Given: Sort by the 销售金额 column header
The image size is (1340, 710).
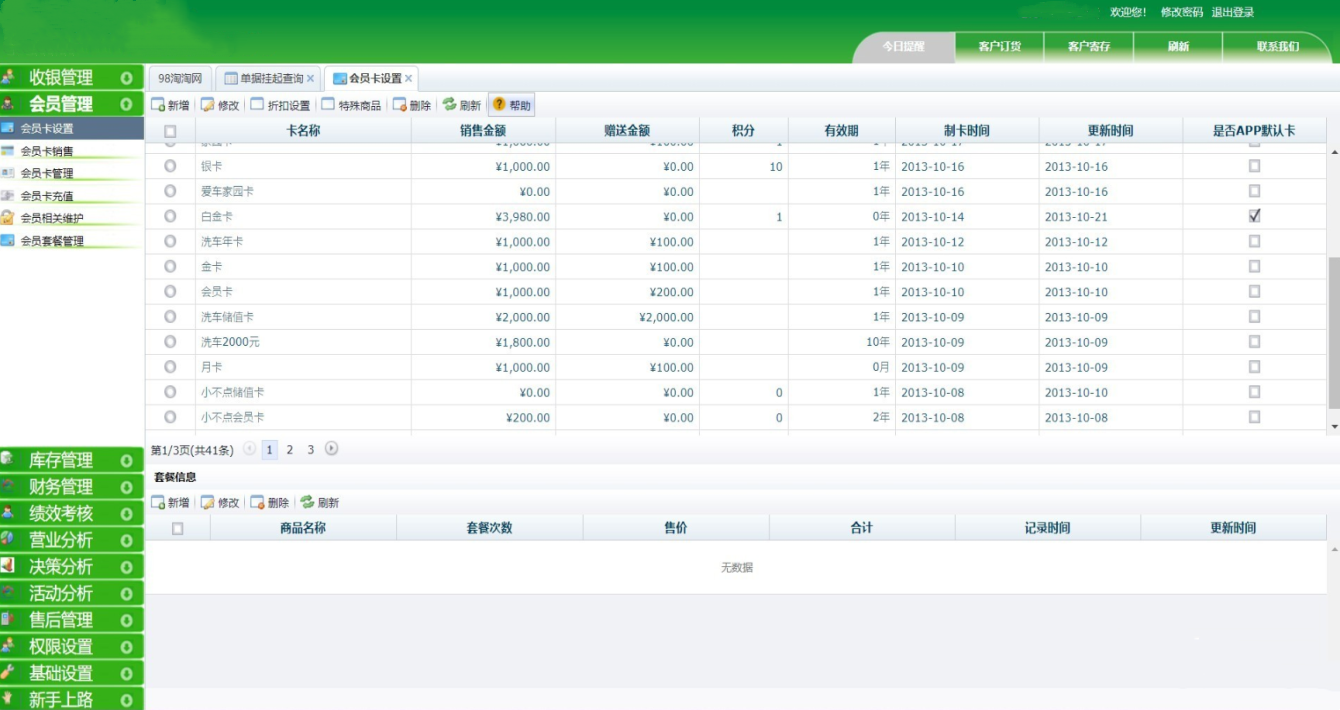Looking at the screenshot, I should click(x=483, y=131).
